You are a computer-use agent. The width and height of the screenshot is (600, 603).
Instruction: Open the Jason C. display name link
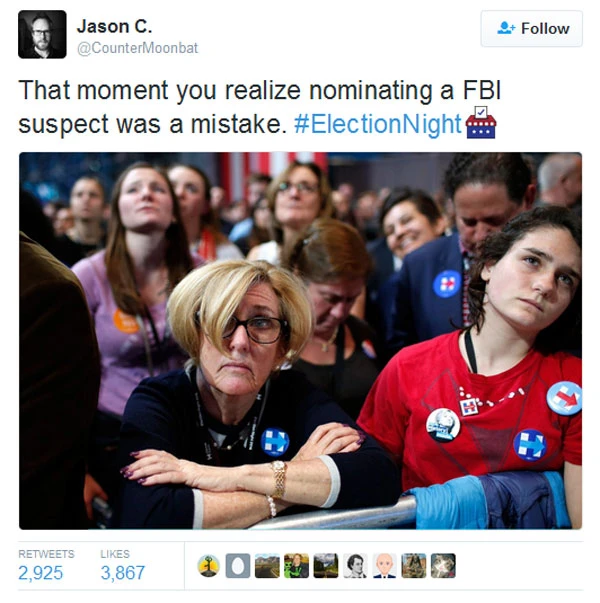click(115, 27)
